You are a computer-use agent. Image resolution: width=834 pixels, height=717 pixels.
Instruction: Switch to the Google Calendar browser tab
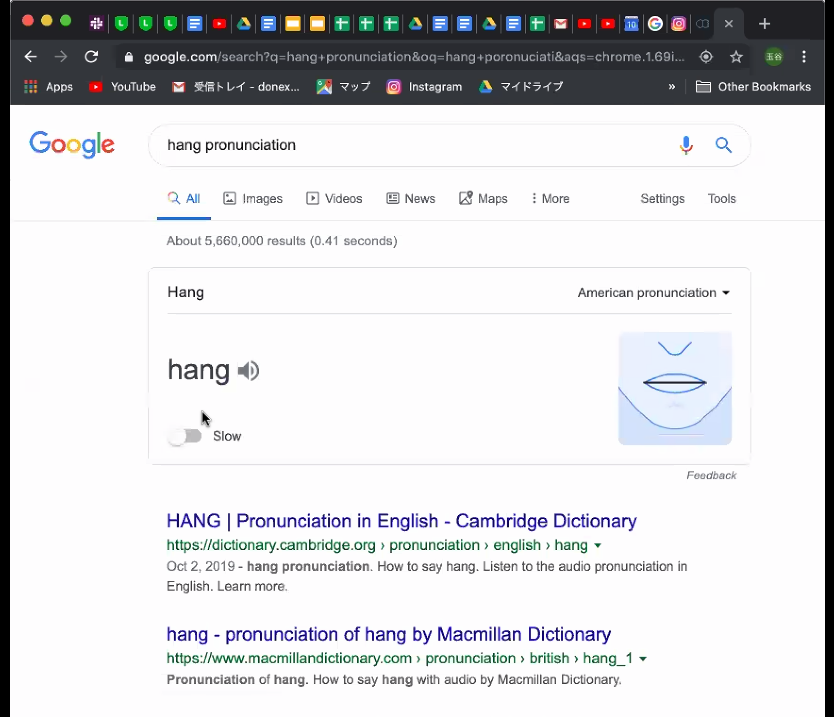coord(631,24)
